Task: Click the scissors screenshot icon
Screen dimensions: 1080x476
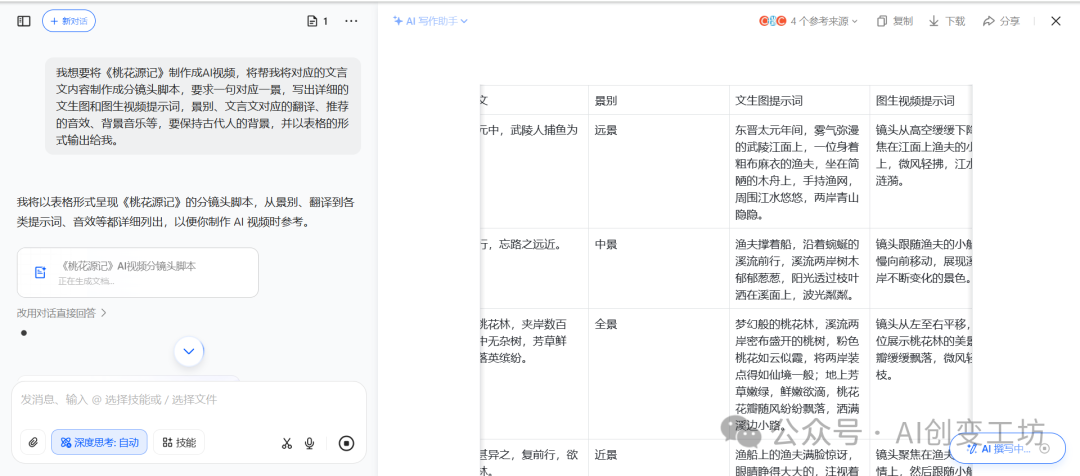Action: (287, 444)
